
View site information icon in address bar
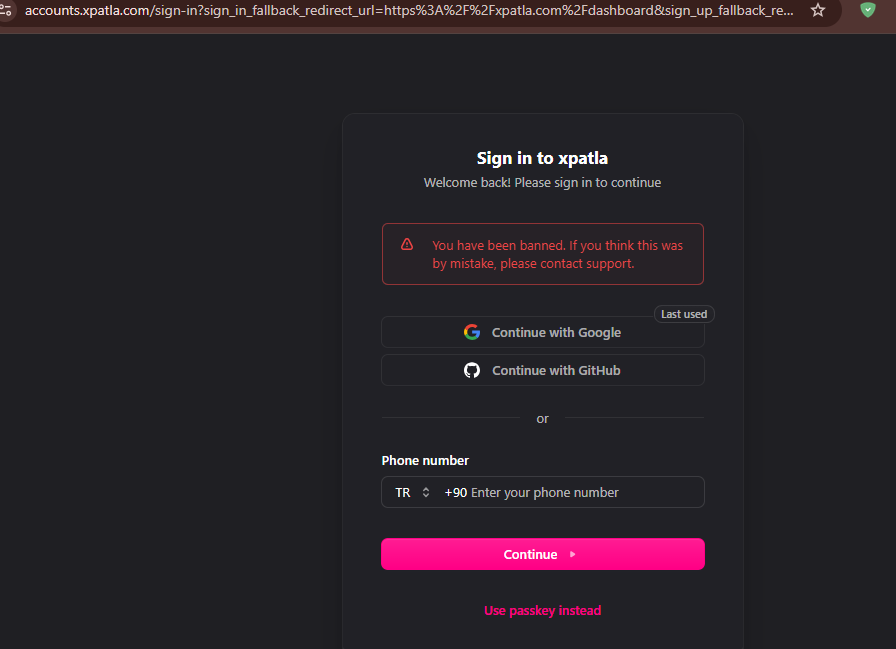[6, 10]
